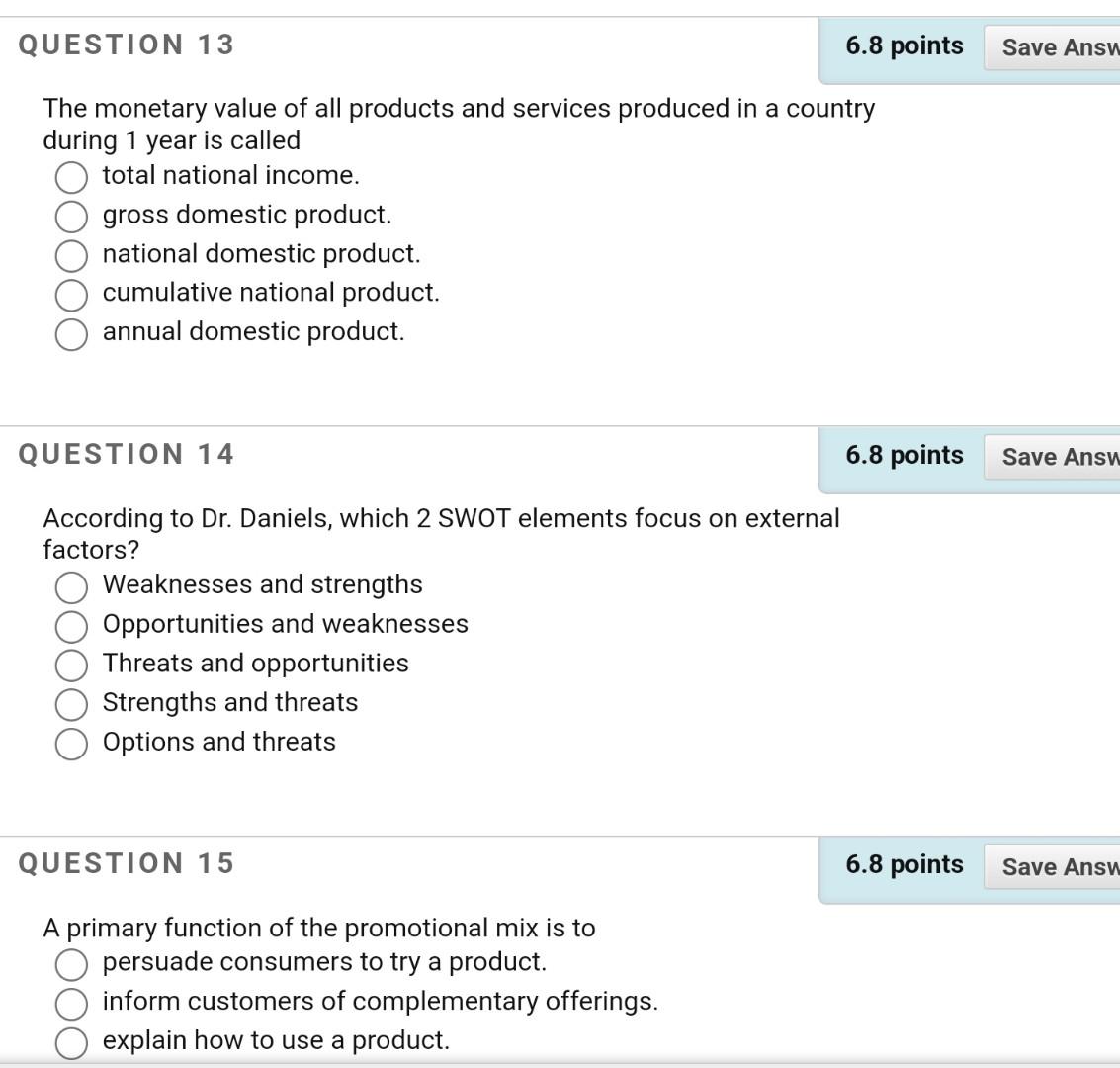Select the 'annual domestic product.' answer option
Image resolution: width=1120 pixels, height=1068 pixels.
pos(70,333)
